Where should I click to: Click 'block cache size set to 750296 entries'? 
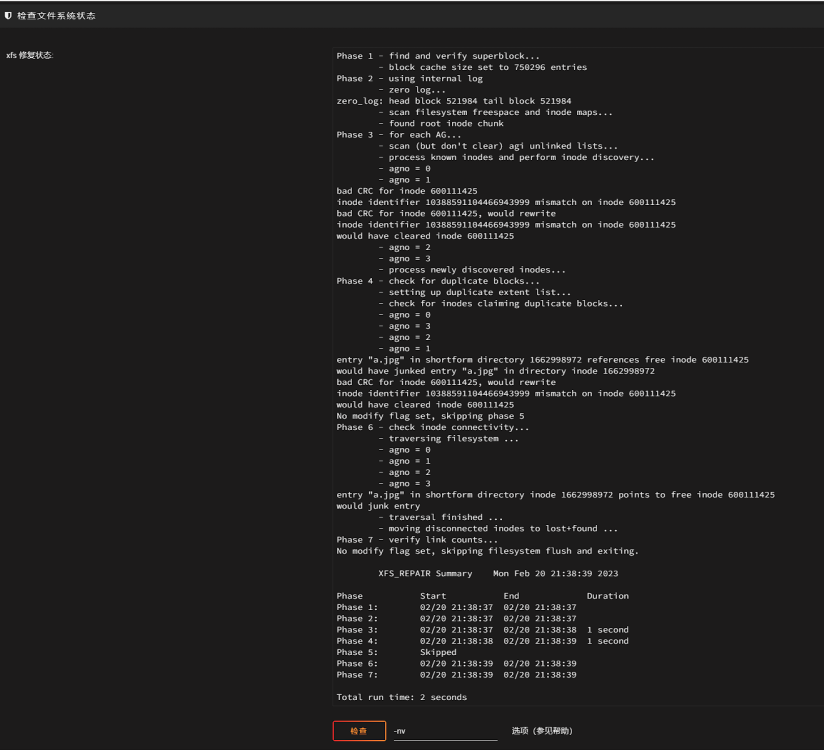click(x=487, y=67)
